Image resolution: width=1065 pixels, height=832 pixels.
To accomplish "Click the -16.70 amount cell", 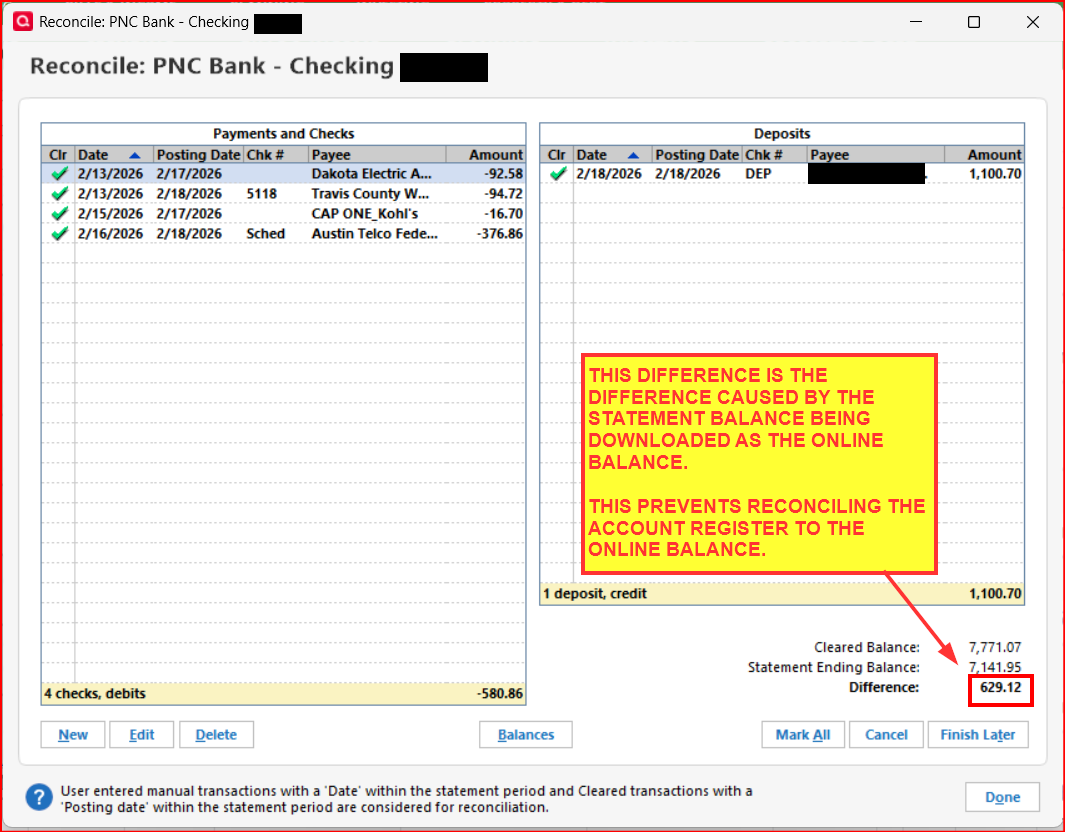I will point(503,214).
